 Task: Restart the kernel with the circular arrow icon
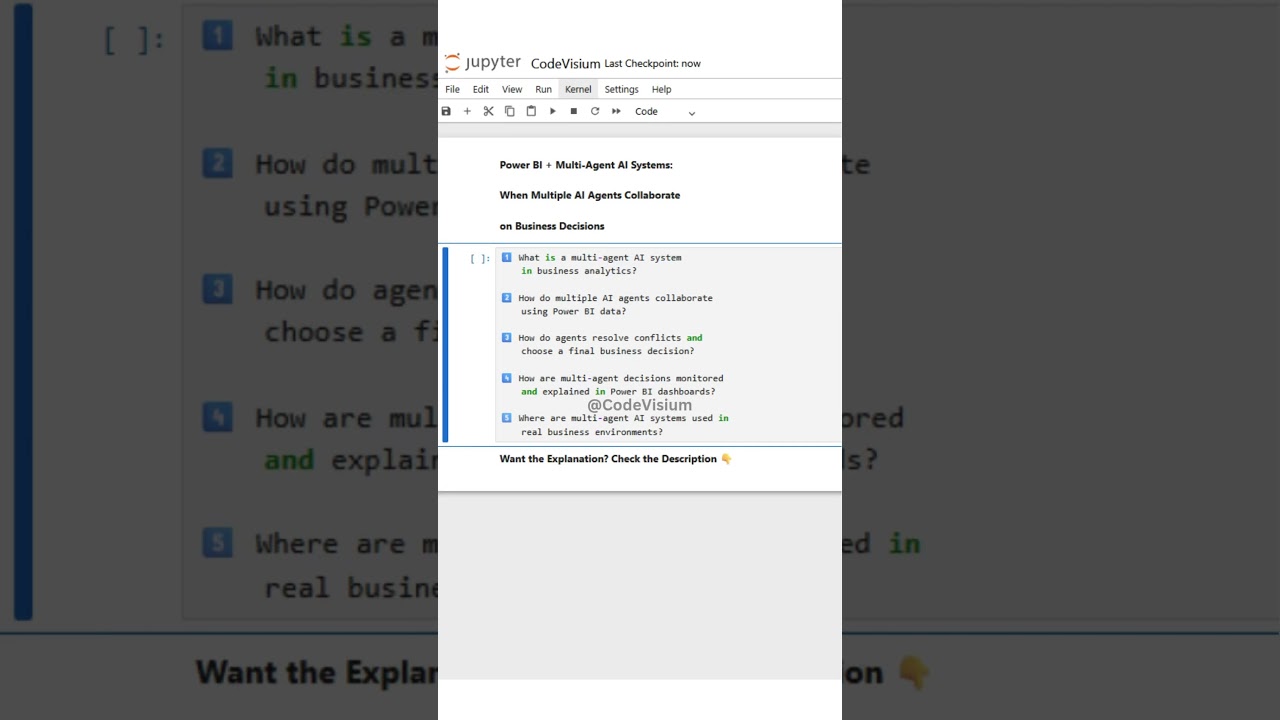(x=595, y=111)
